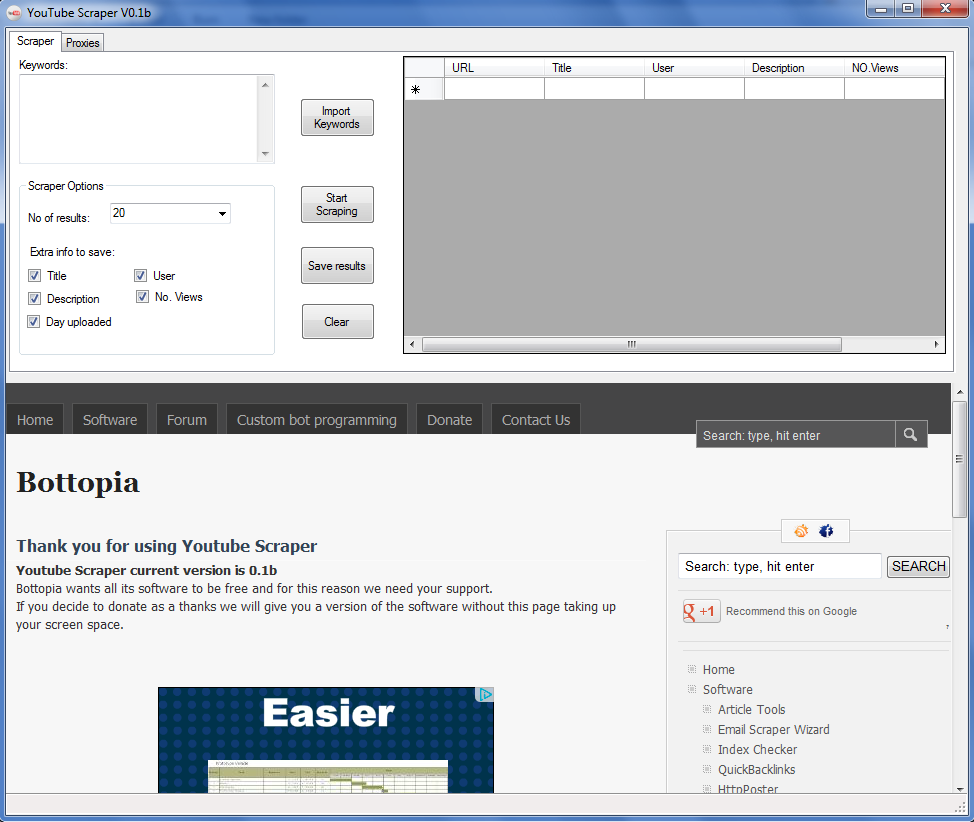Click the Title column header in grid

pos(594,68)
